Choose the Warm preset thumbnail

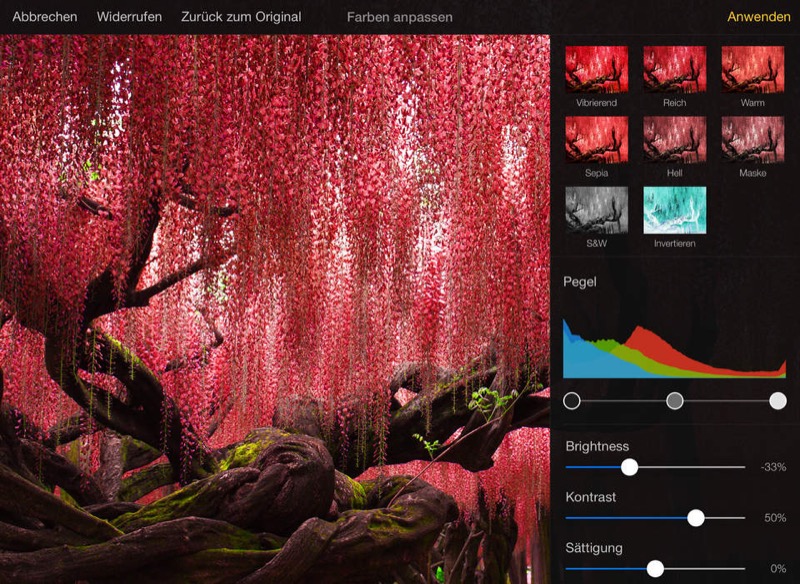point(752,69)
